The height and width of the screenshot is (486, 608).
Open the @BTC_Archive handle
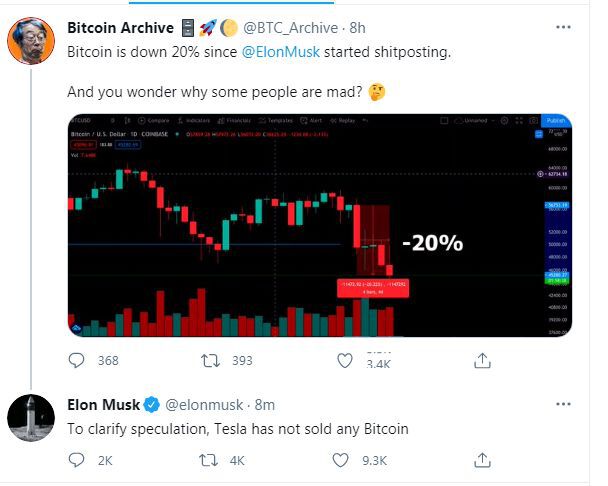point(290,28)
